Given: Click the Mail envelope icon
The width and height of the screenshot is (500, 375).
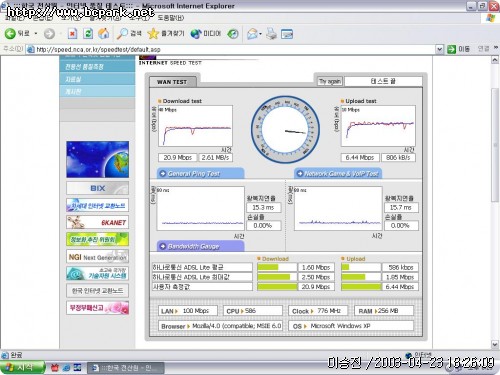Looking at the screenshot, I should (x=252, y=34).
